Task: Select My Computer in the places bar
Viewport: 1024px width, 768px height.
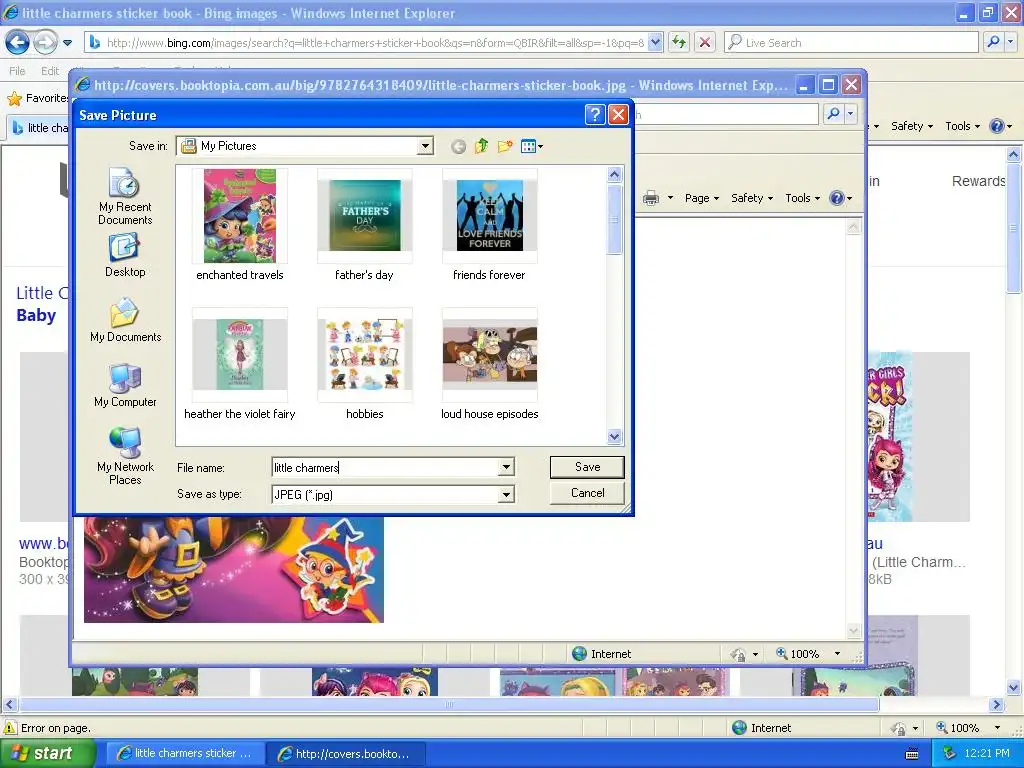Action: [125, 385]
